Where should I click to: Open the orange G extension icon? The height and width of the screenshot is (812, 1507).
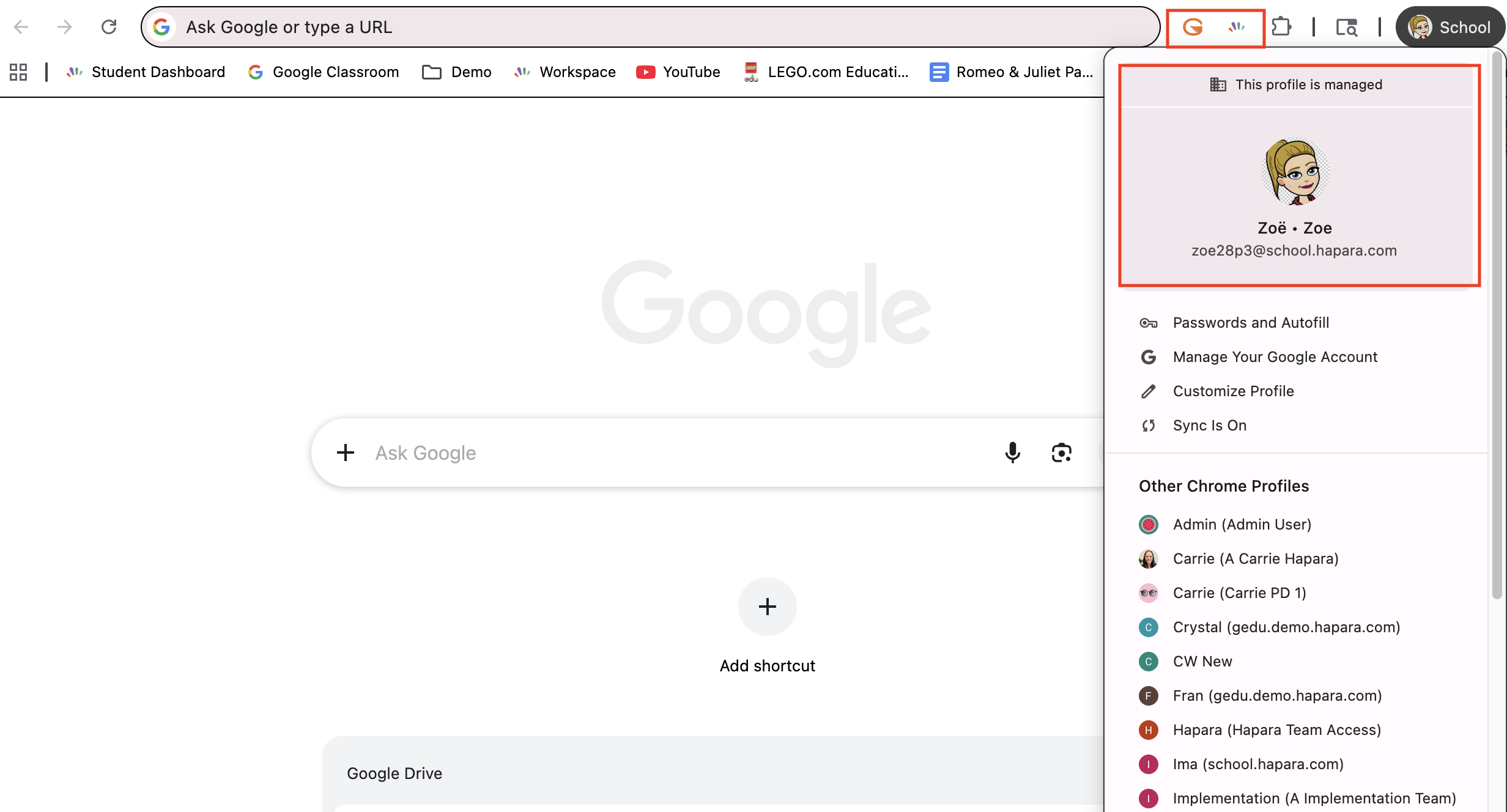pyautogui.click(x=1193, y=27)
